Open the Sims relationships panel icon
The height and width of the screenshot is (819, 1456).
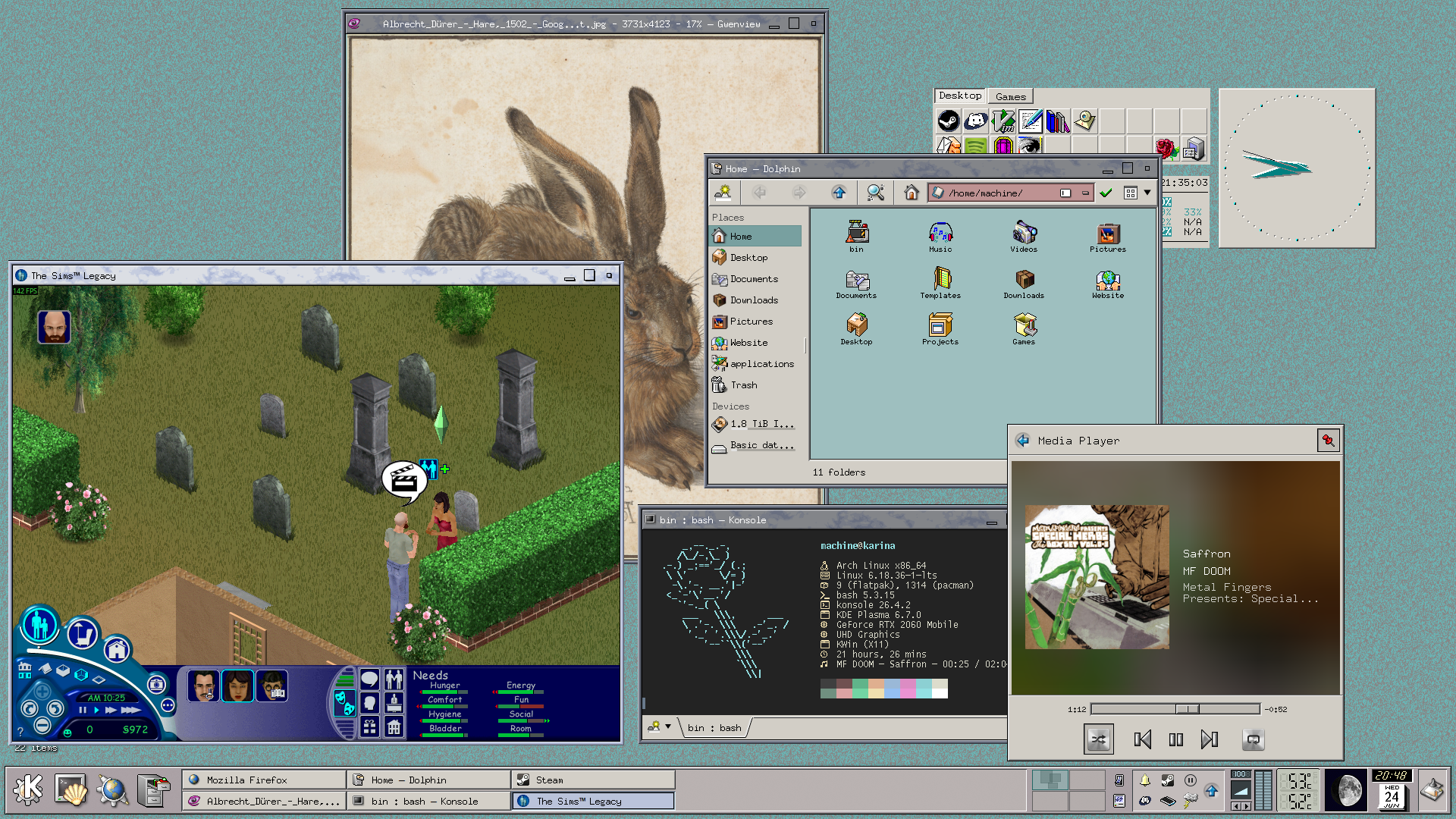coord(394,678)
